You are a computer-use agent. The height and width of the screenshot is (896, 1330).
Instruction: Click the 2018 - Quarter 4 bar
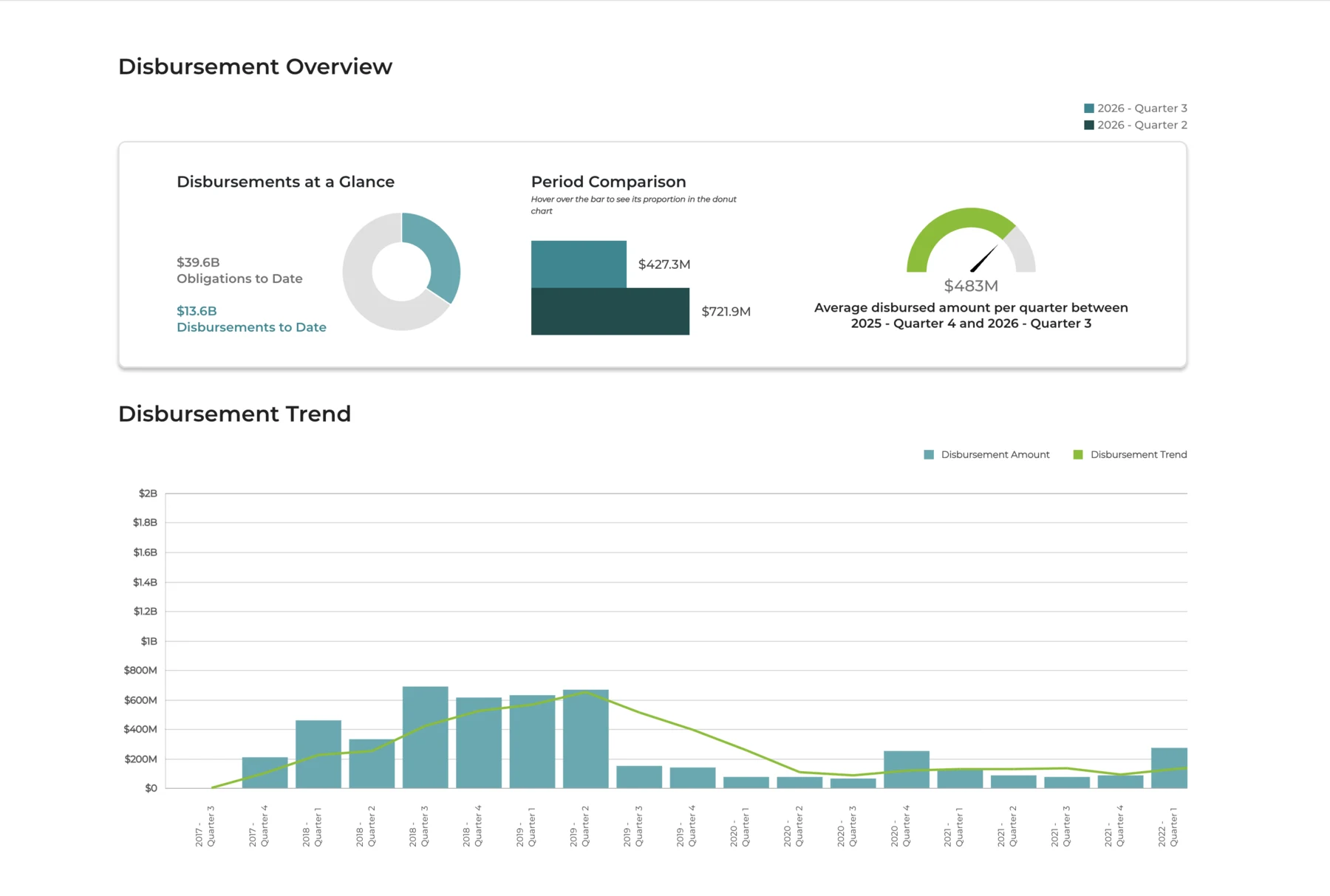(479, 743)
